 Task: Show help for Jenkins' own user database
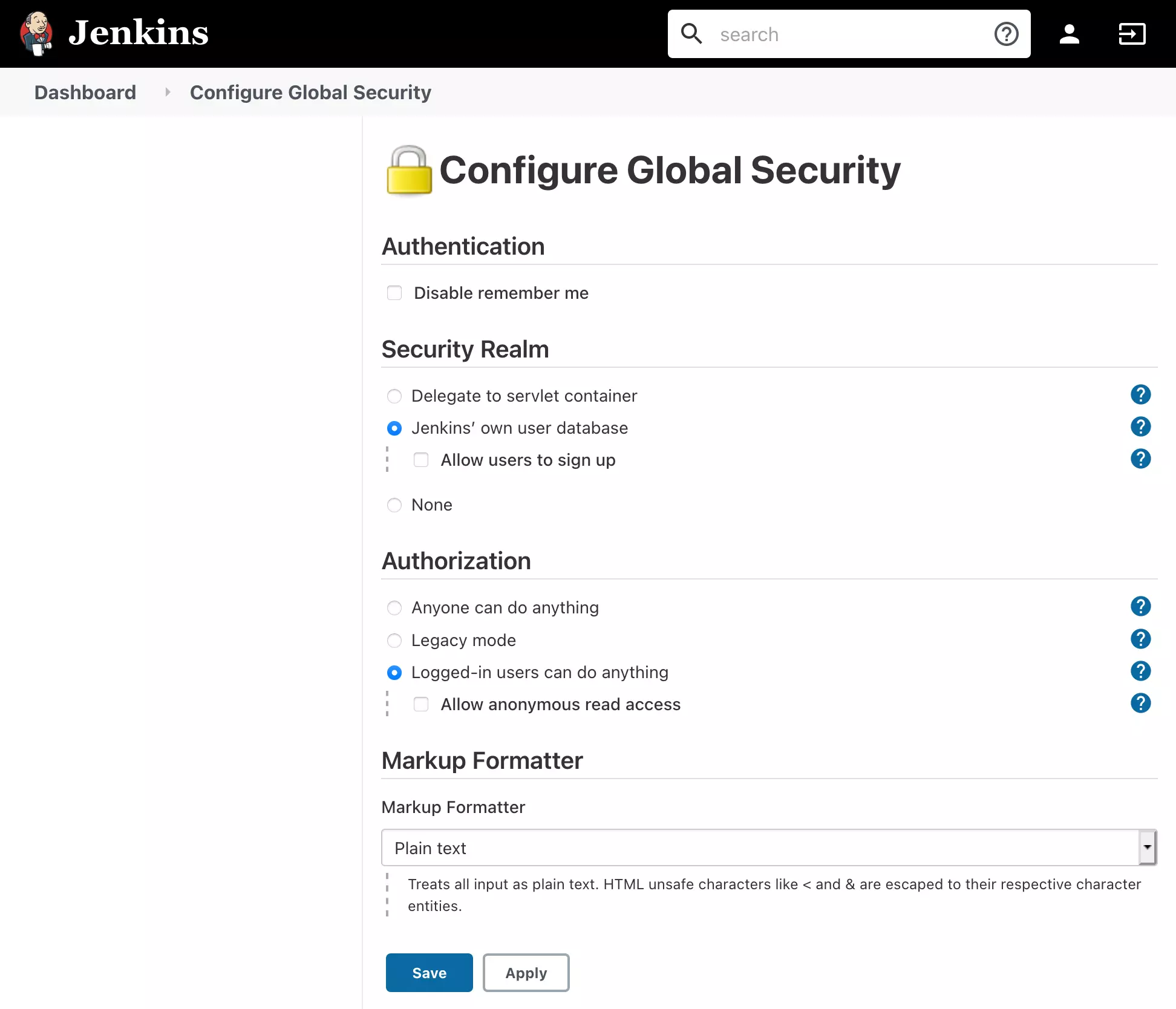tap(1140, 426)
